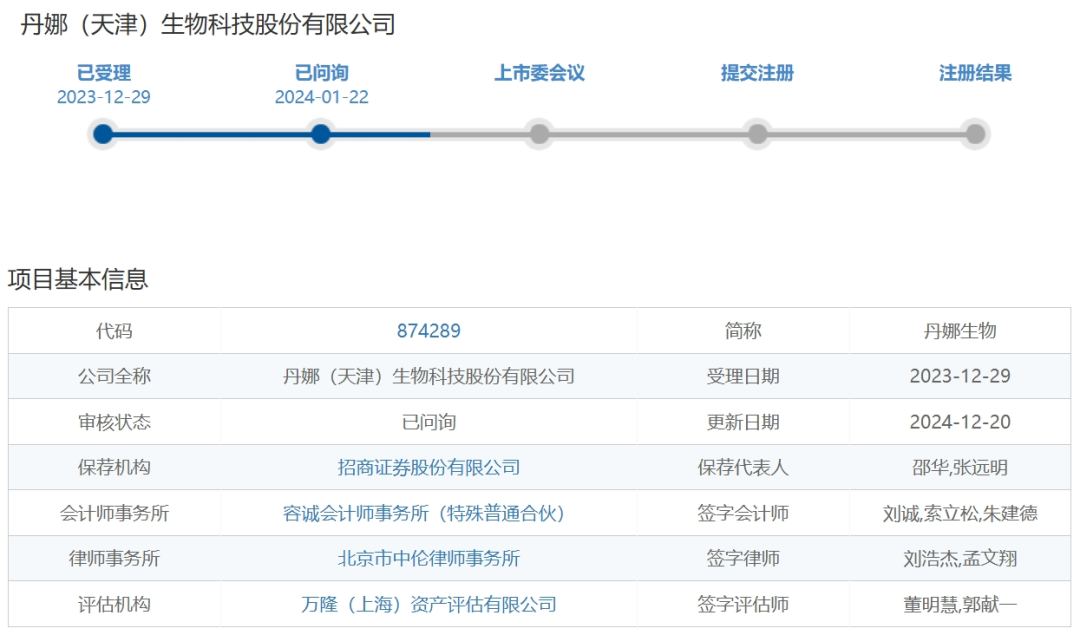Click the 保荐代表人 names 邵华,张远明
This screenshot has height=635, width=1080.
click(959, 468)
